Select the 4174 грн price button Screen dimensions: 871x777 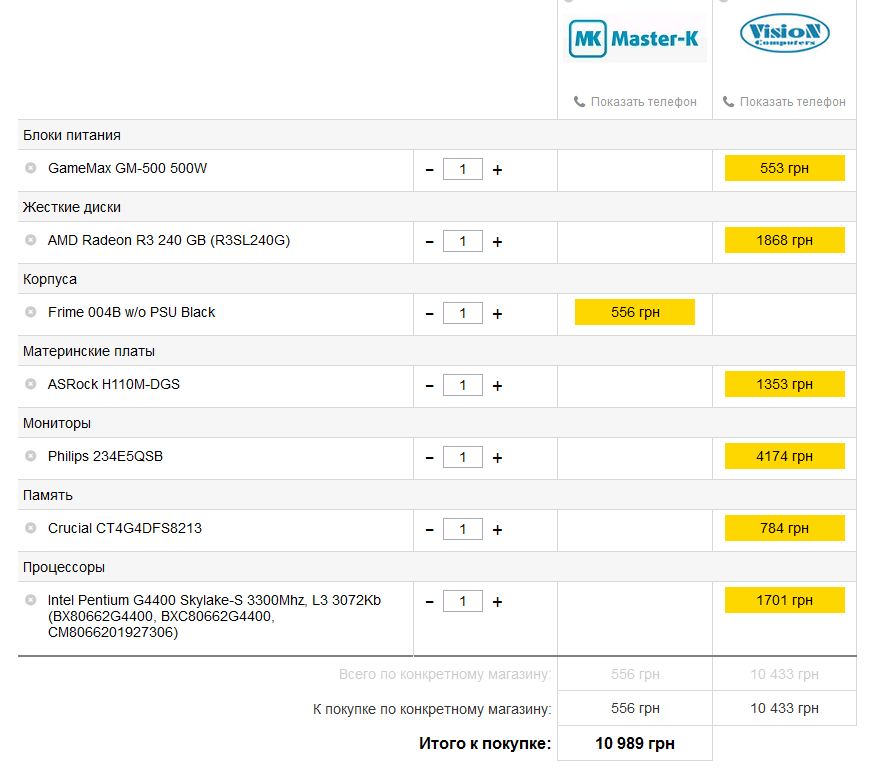click(784, 457)
